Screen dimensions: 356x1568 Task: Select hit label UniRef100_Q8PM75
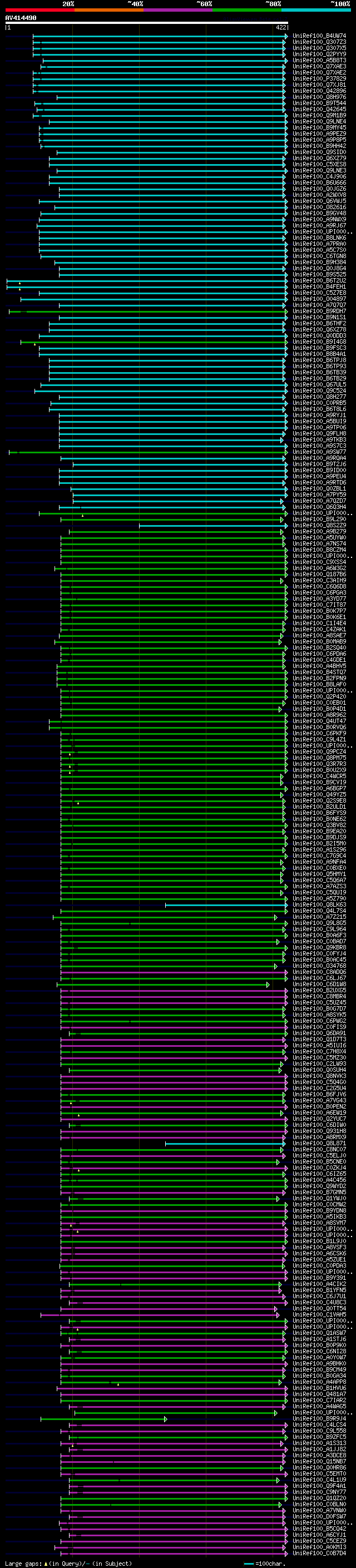pyautogui.click(x=319, y=758)
